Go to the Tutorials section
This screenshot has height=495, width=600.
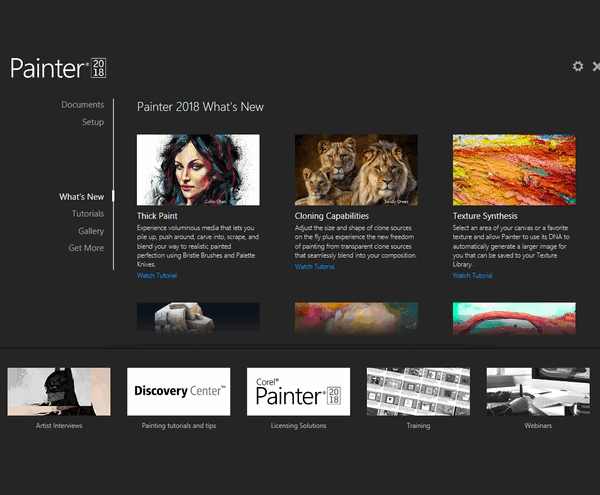point(88,213)
